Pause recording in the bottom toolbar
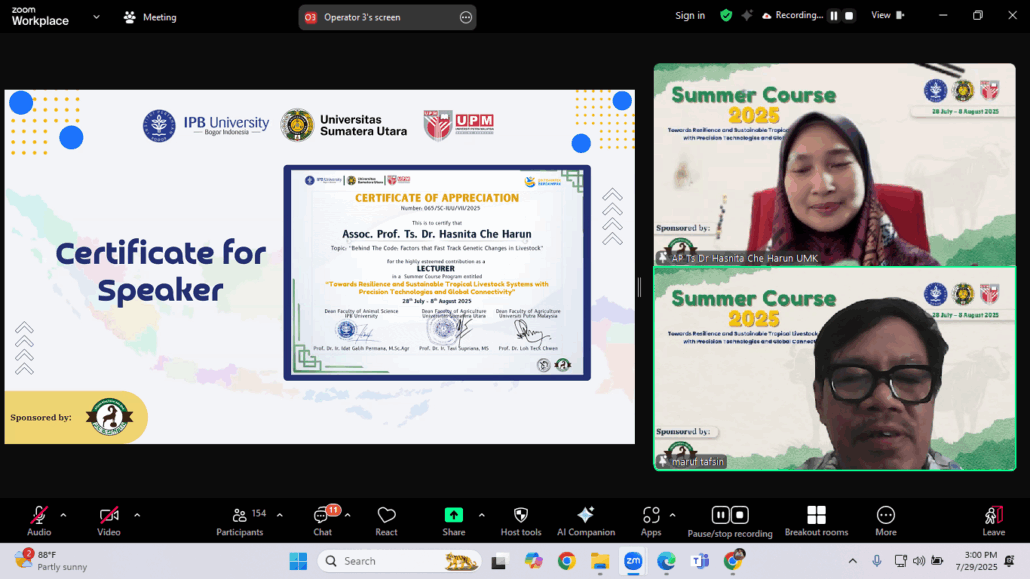 click(720, 515)
